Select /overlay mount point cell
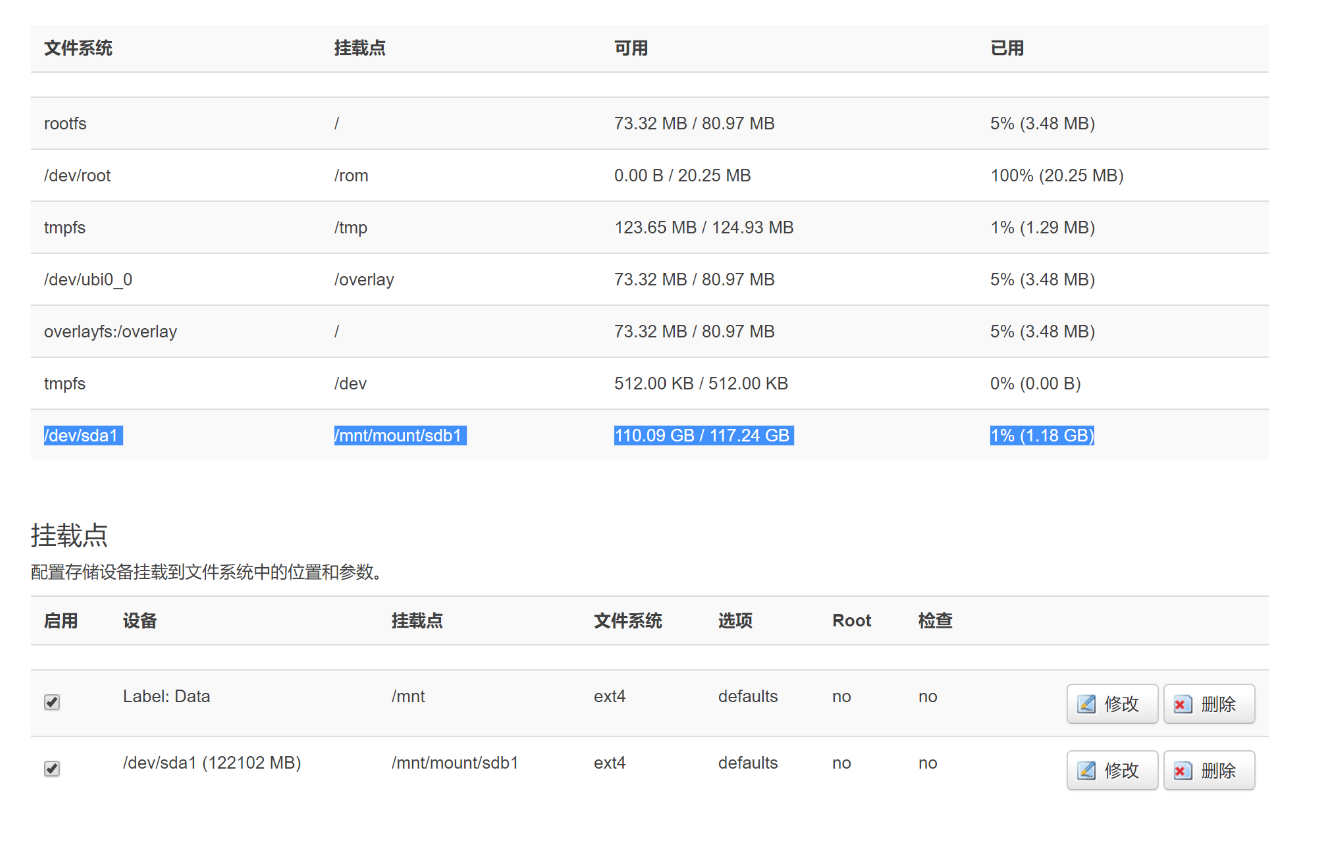1319x842 pixels. pos(364,280)
